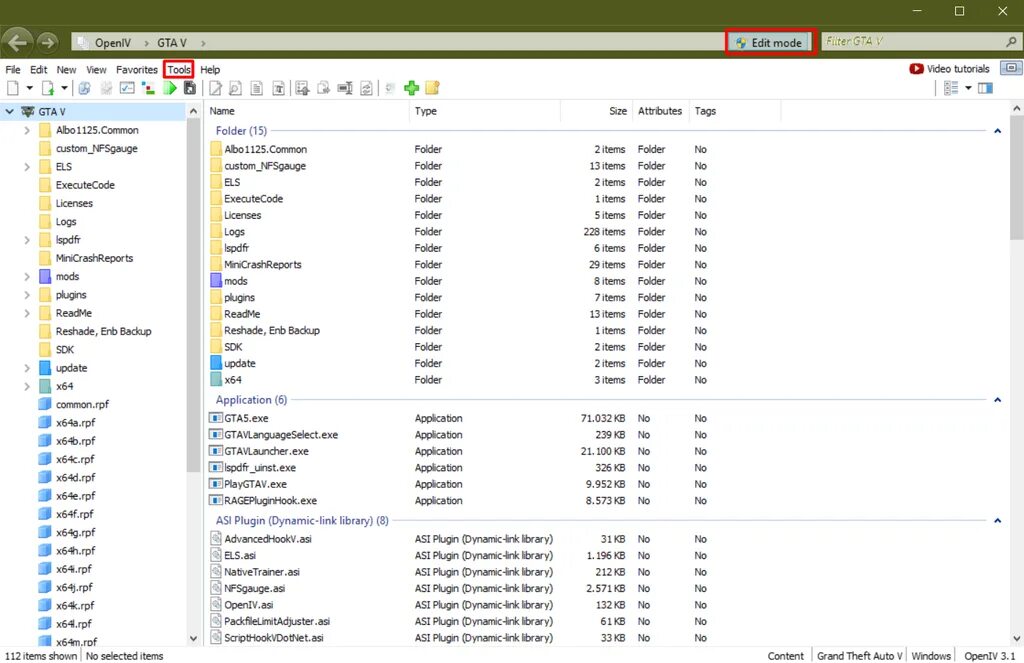Expand the plugins folder in tree
This screenshot has width=1024, height=663.
(x=27, y=295)
